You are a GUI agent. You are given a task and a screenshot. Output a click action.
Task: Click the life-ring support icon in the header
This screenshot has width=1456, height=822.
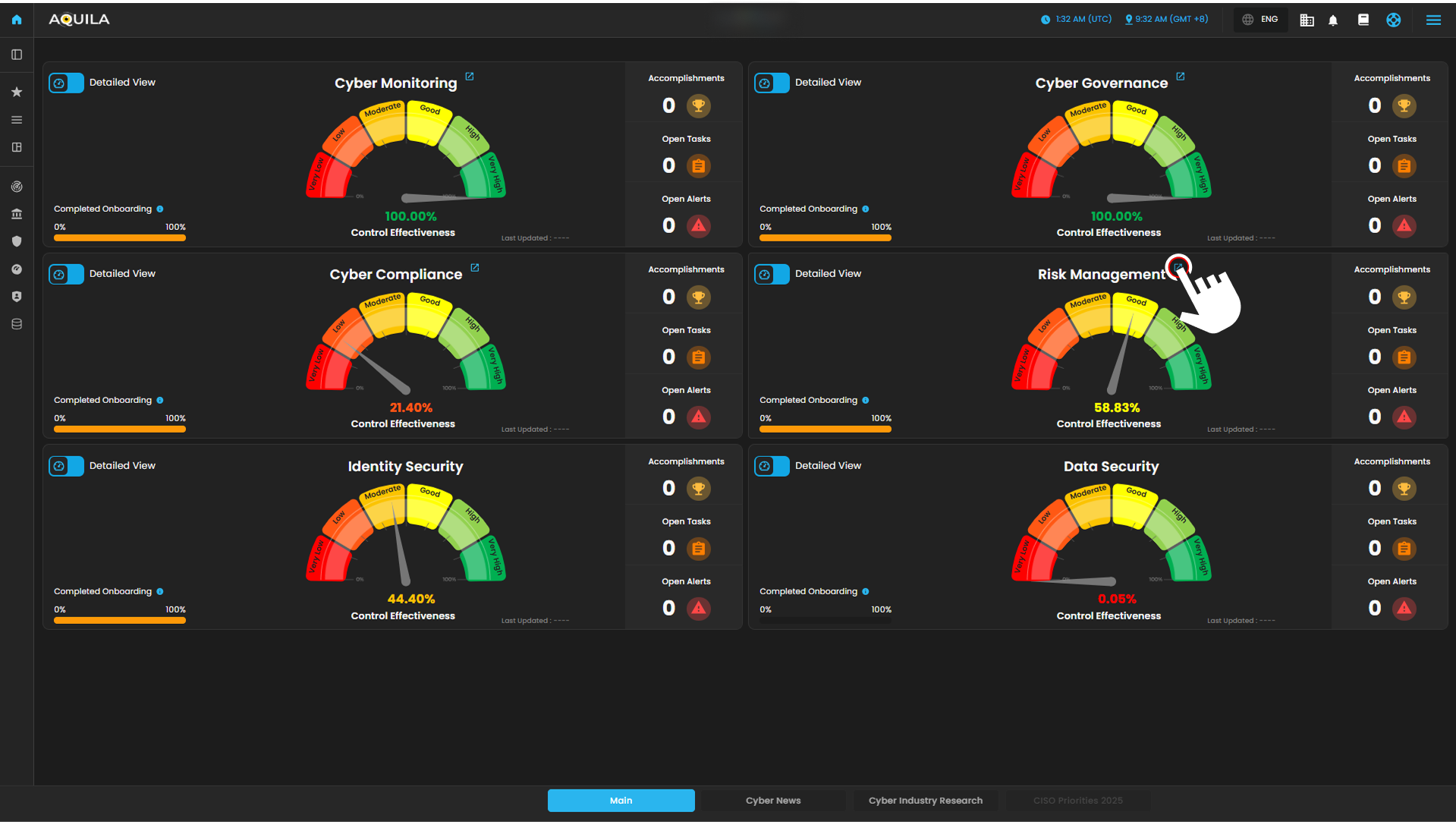point(1393,20)
